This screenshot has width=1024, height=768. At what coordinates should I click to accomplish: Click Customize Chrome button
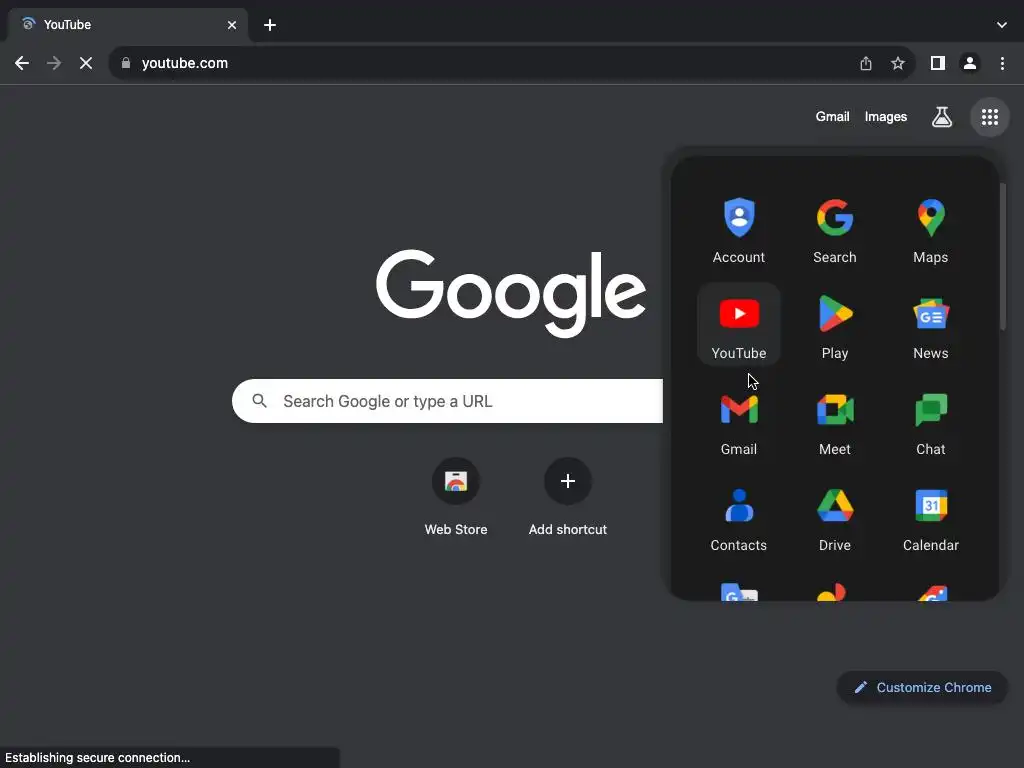tap(922, 688)
